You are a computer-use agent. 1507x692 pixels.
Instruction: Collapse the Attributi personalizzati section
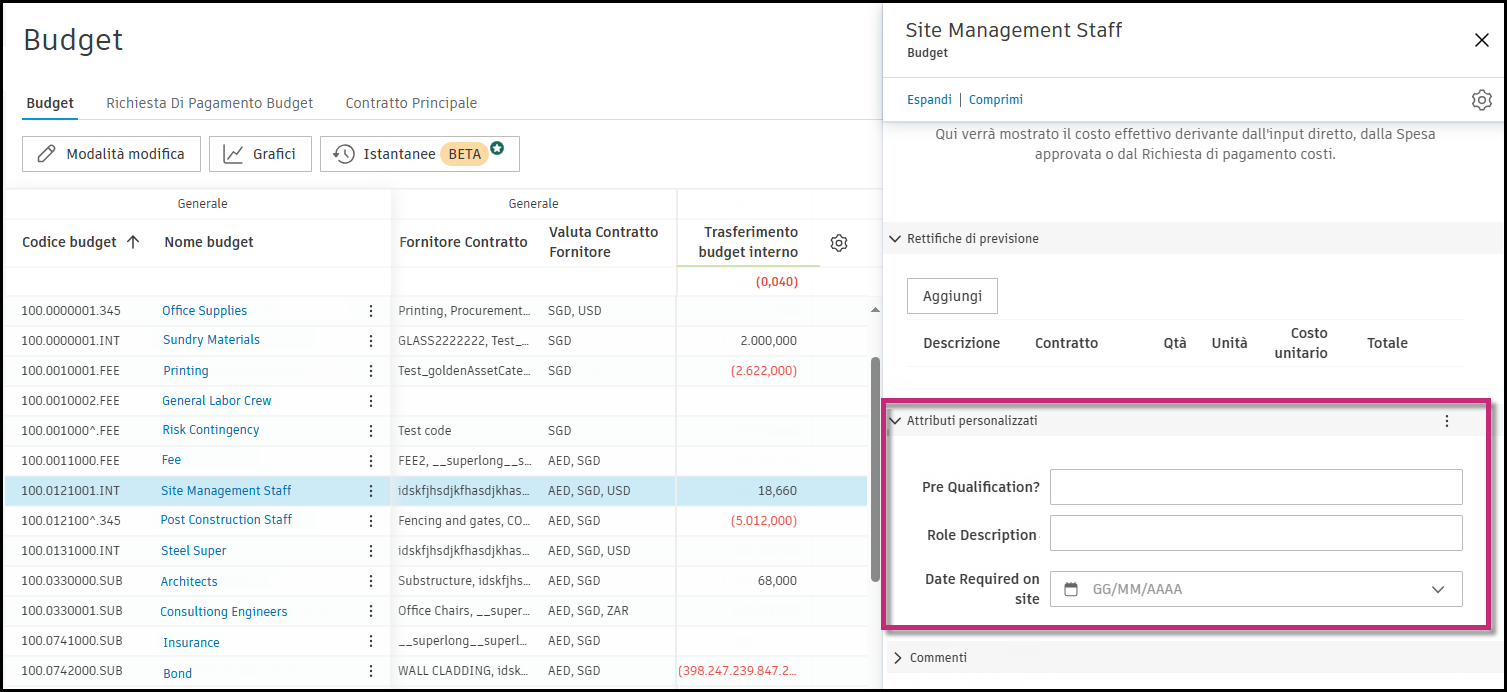tap(895, 421)
